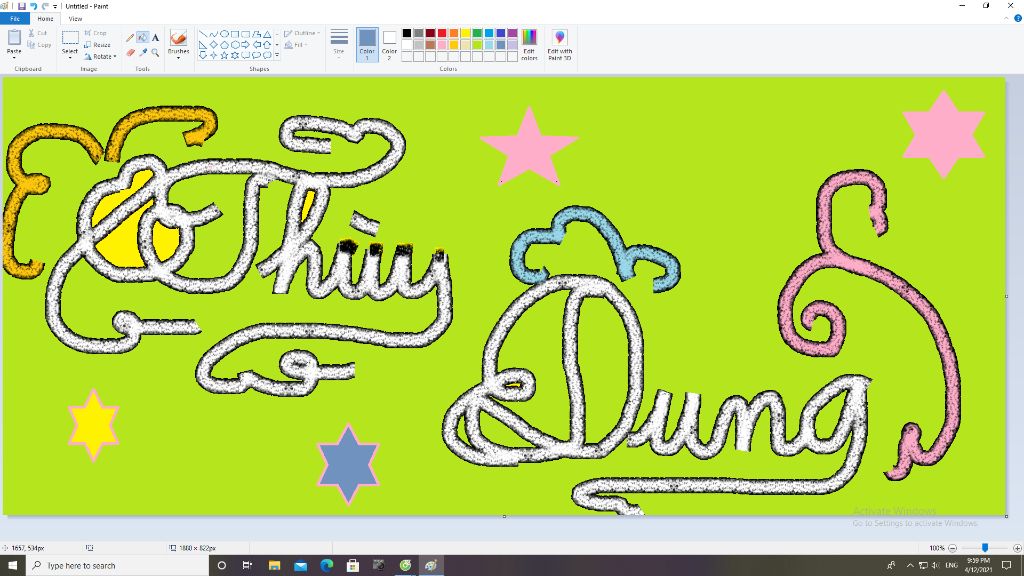
Task: Click the rectangular Select tool button
Action: click(70, 39)
